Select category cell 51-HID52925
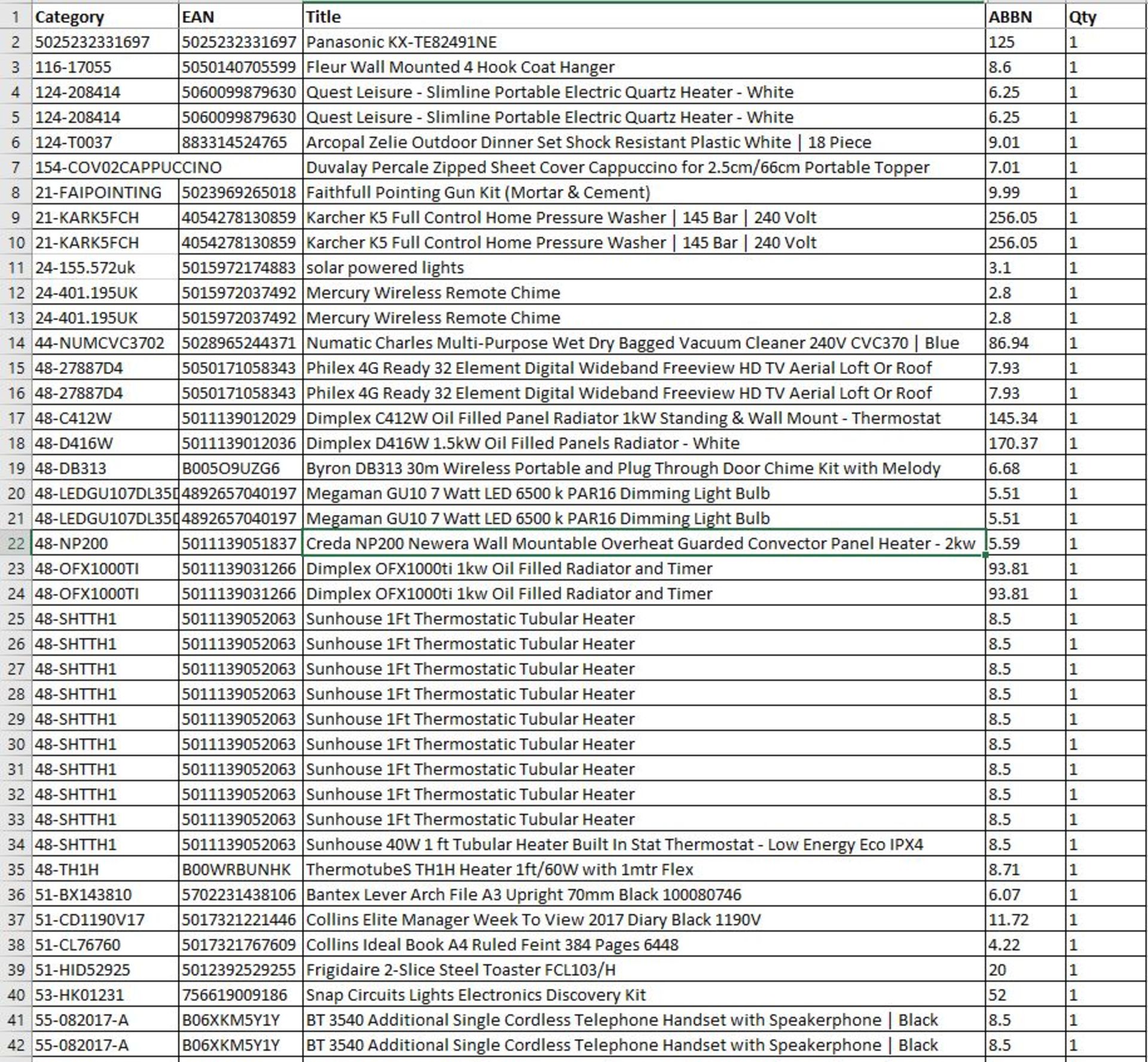 [105, 970]
